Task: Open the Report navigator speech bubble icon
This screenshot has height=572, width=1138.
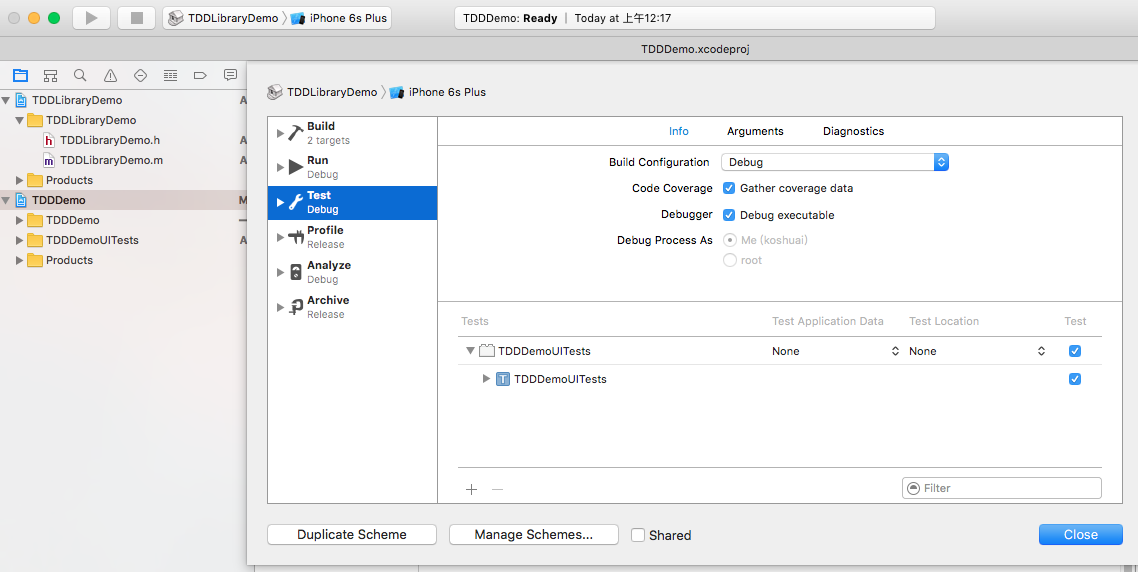Action: click(x=230, y=75)
